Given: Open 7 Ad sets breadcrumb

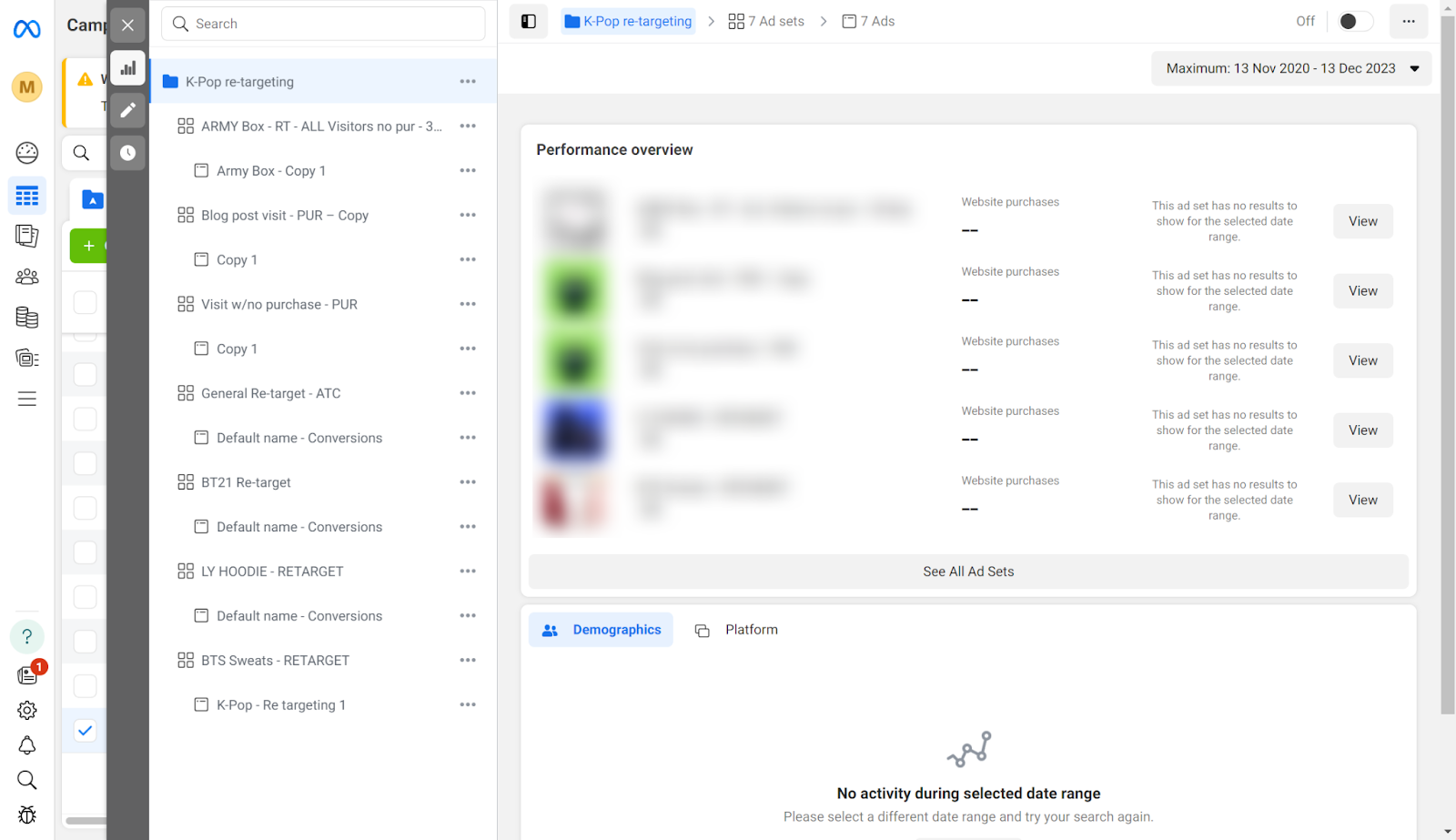Looking at the screenshot, I should [766, 21].
